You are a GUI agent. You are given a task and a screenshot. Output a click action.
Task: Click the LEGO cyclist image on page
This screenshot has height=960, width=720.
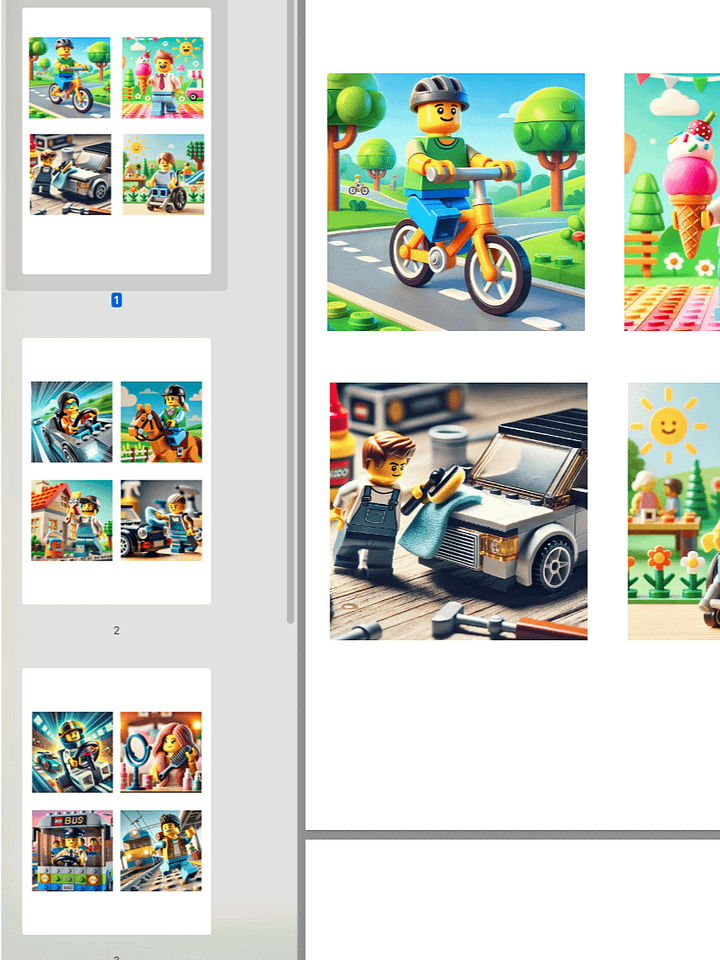point(456,202)
